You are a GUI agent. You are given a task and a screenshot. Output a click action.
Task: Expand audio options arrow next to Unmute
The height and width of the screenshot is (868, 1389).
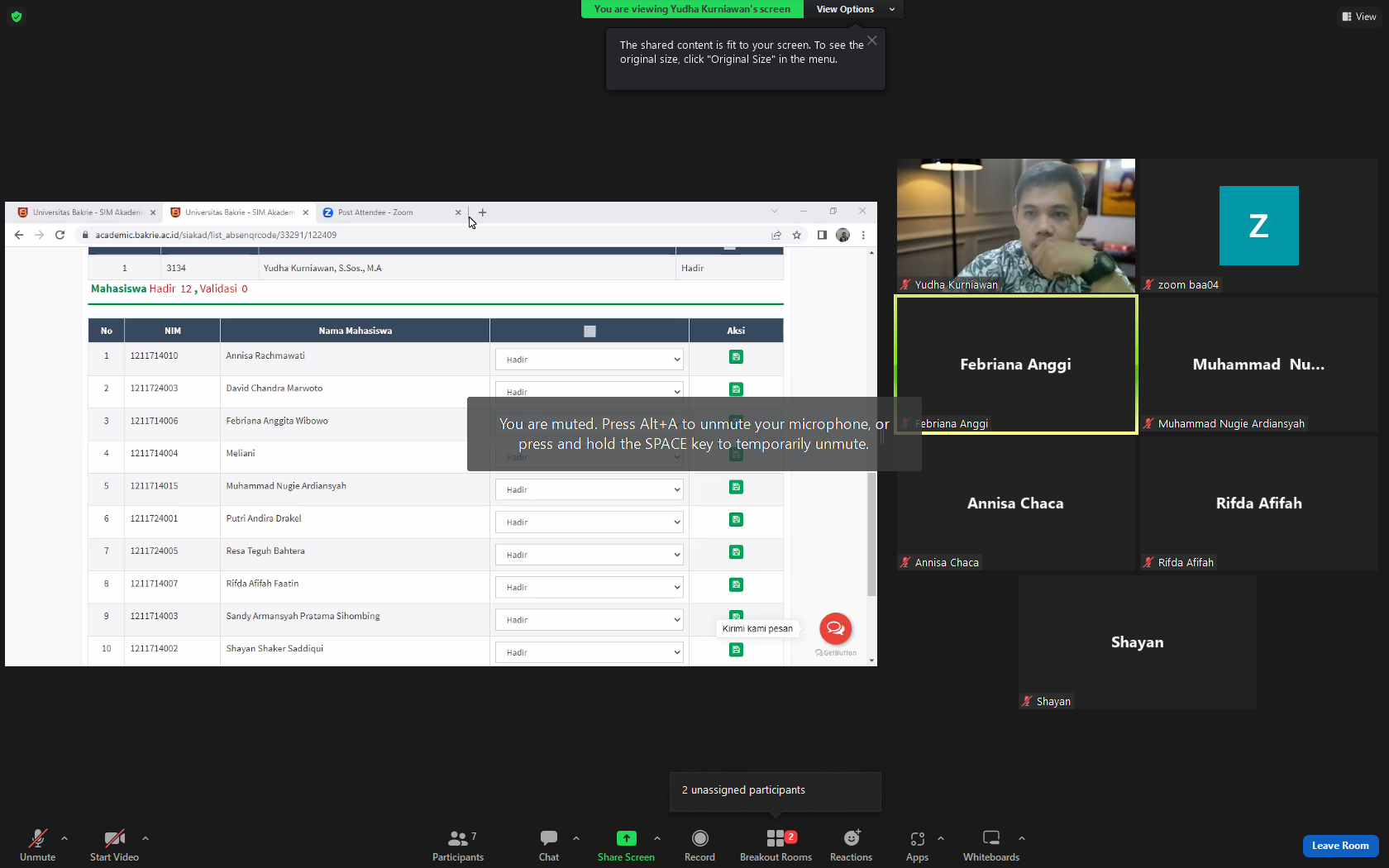pos(64,838)
